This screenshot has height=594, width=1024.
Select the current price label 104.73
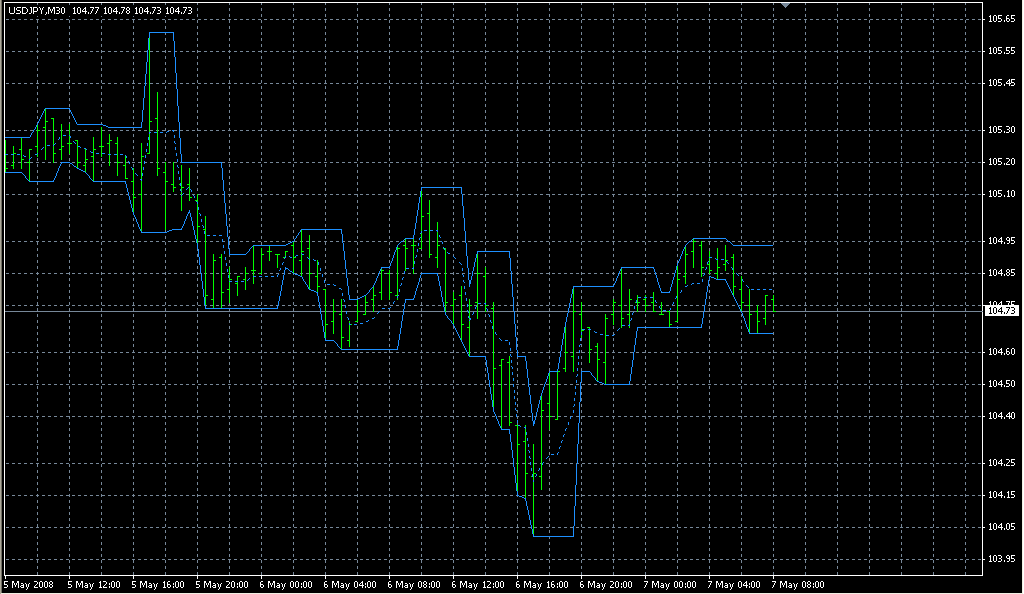coord(1001,312)
